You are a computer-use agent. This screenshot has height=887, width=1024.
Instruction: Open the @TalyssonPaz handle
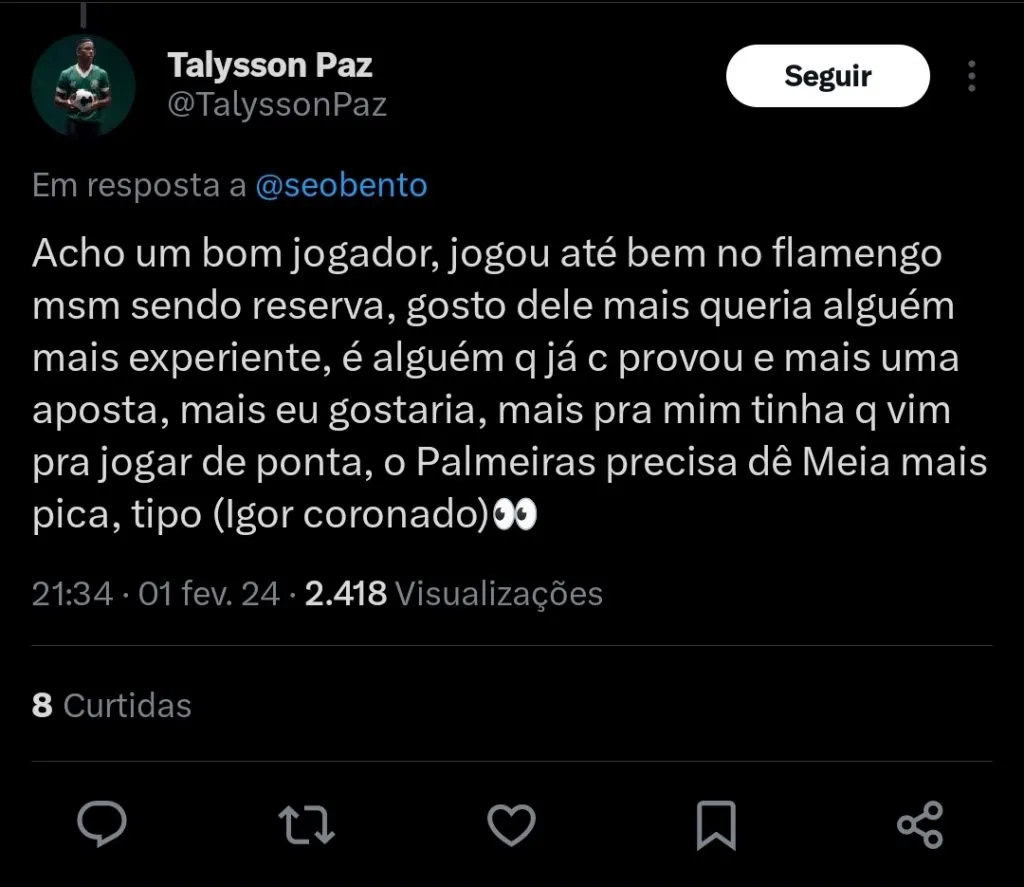(277, 106)
